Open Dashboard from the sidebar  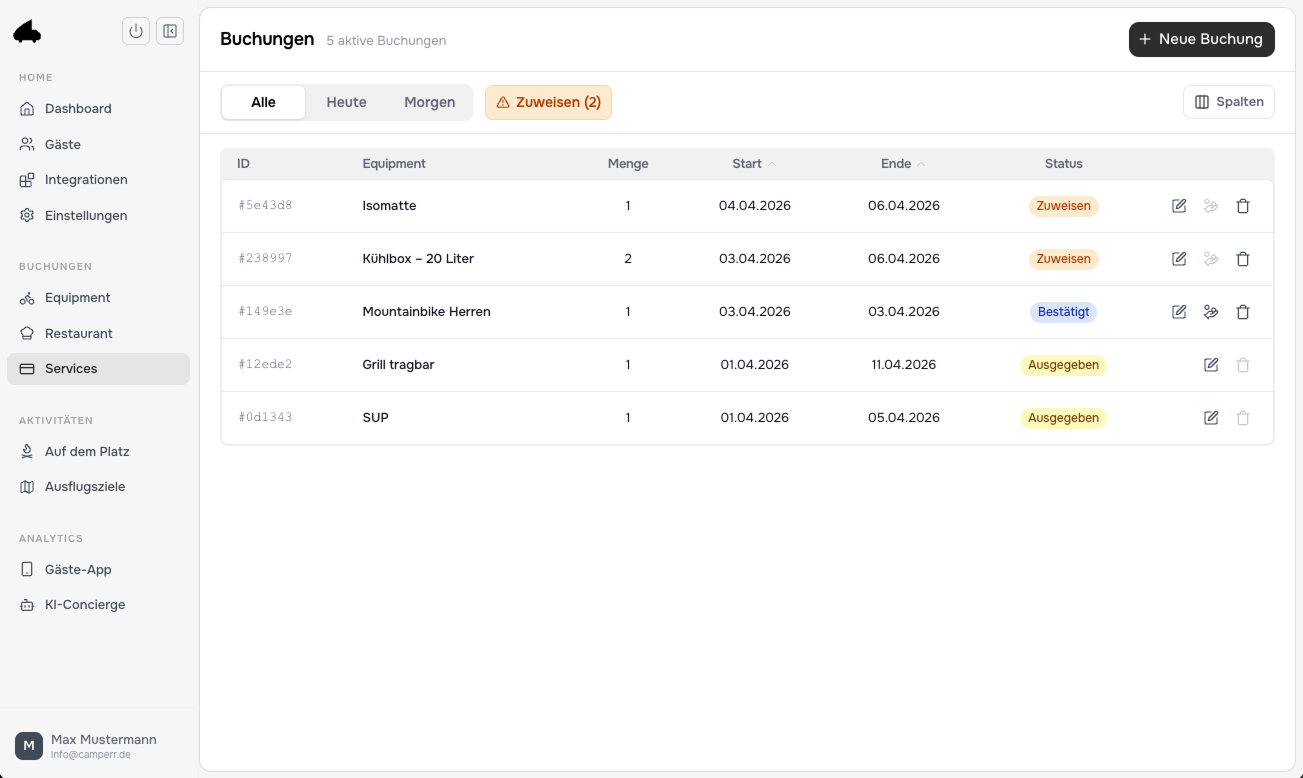[x=98, y=109]
